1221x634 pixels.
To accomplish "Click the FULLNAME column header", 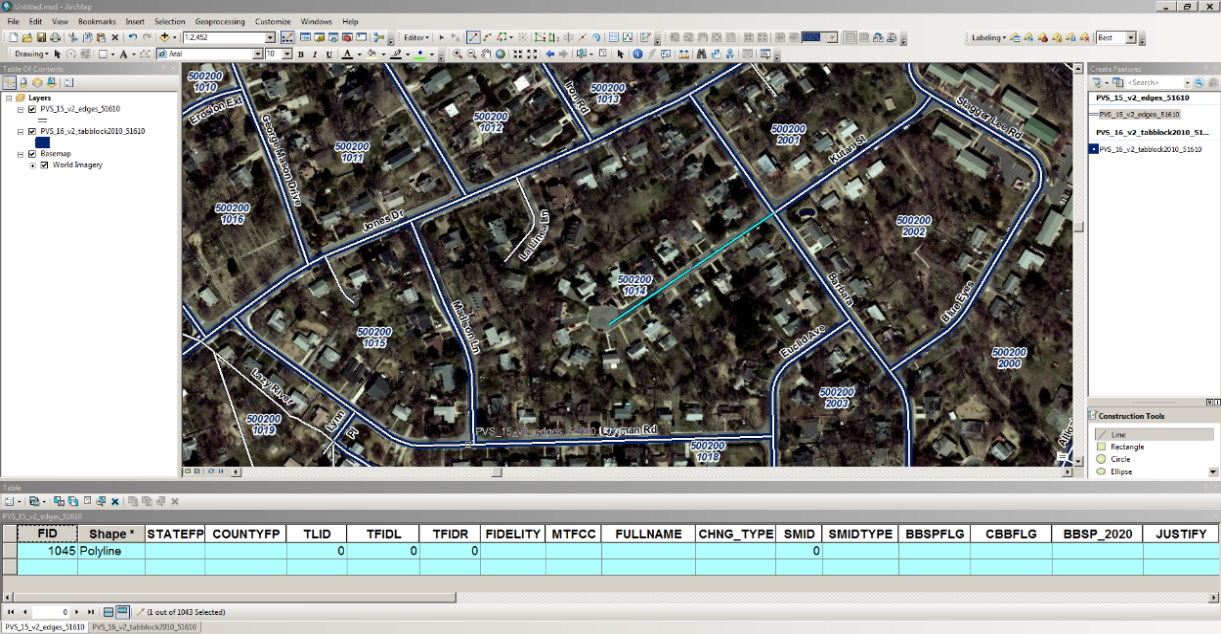I will click(x=648, y=534).
